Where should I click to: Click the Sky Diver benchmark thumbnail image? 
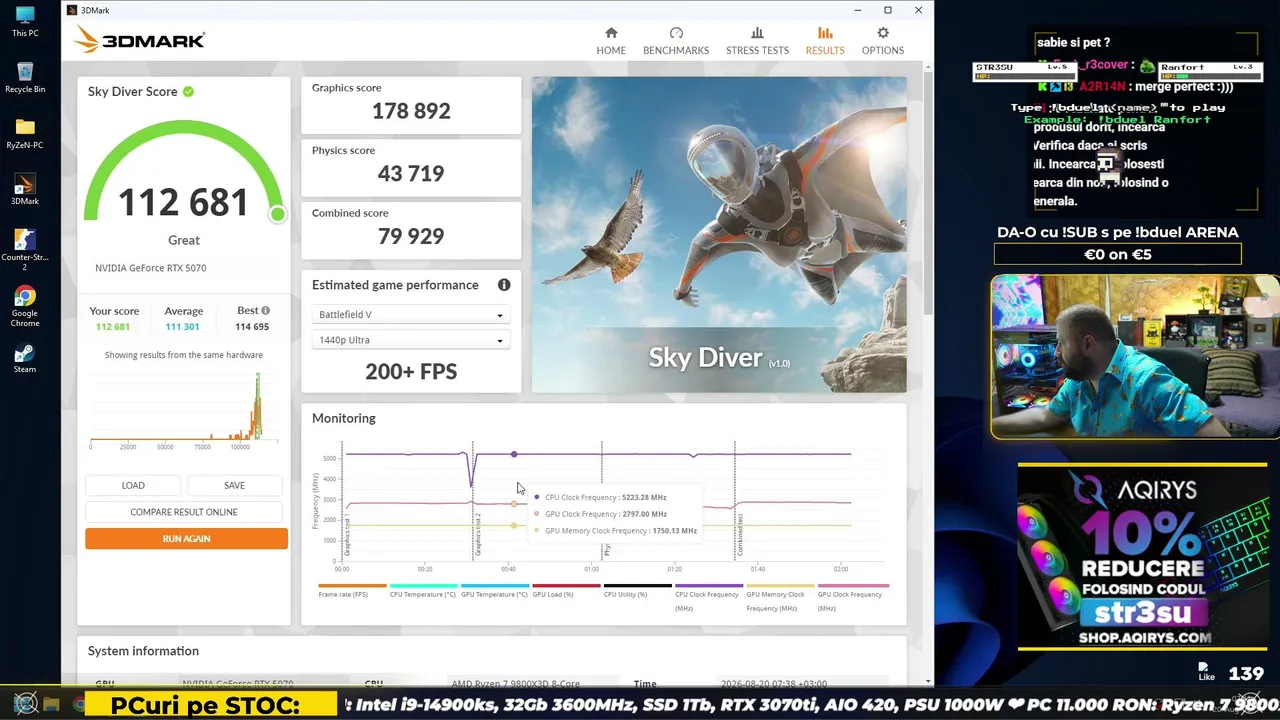(719, 235)
